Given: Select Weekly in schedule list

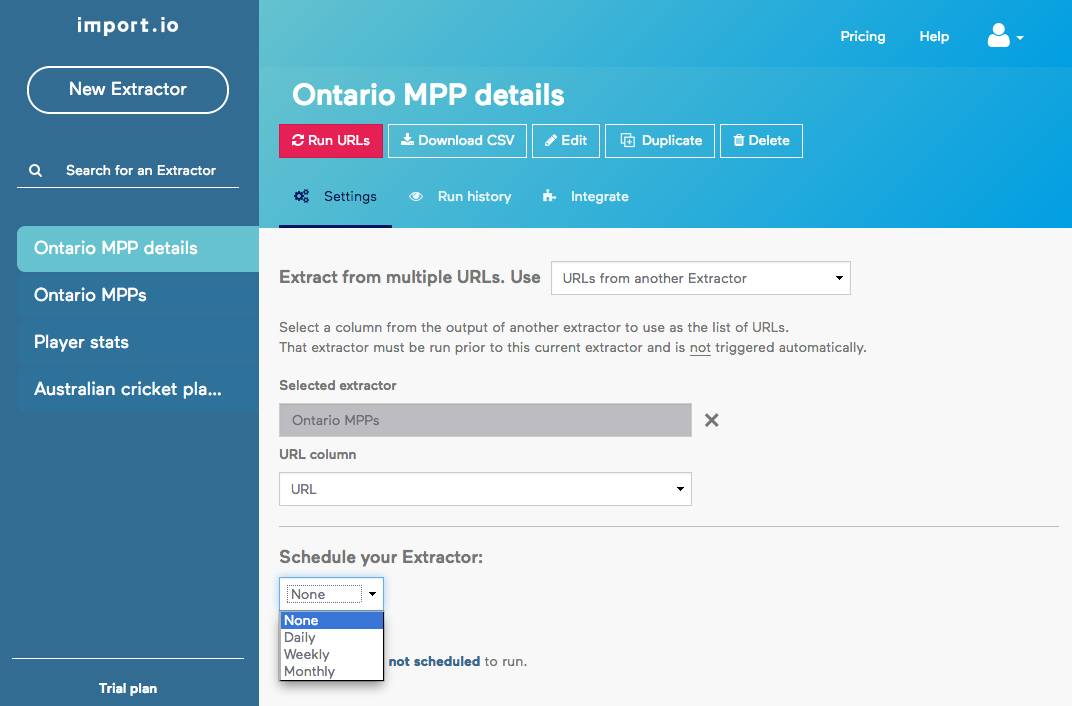Looking at the screenshot, I should tap(332, 654).
